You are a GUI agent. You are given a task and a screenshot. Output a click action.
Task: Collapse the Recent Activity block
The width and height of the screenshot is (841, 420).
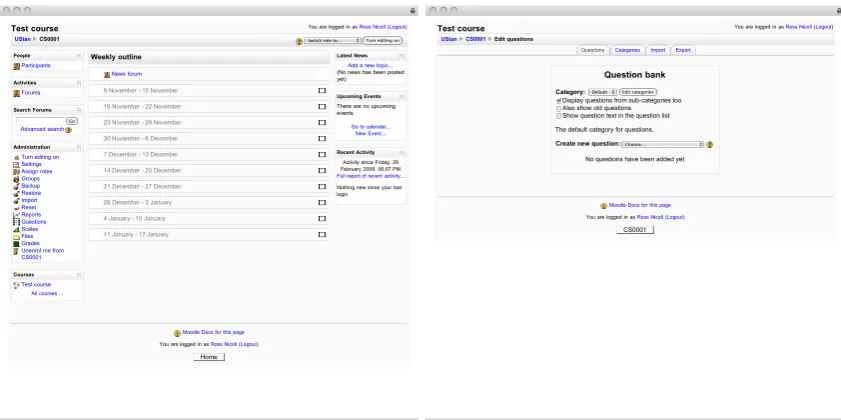point(402,152)
